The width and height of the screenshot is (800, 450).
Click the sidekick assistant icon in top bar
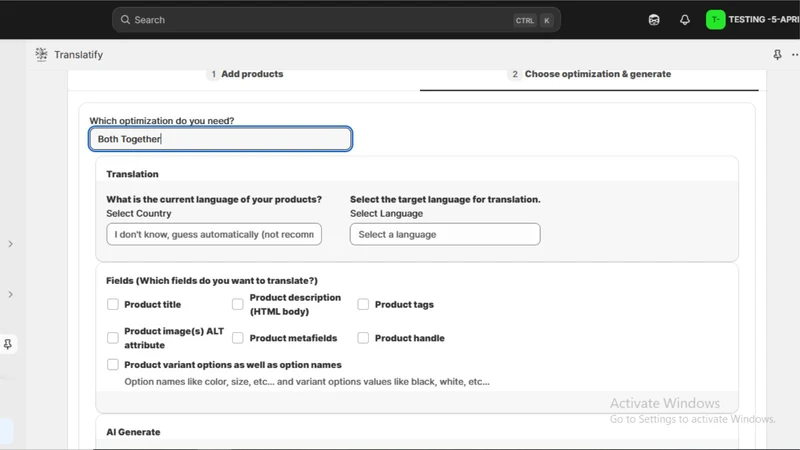[654, 20]
